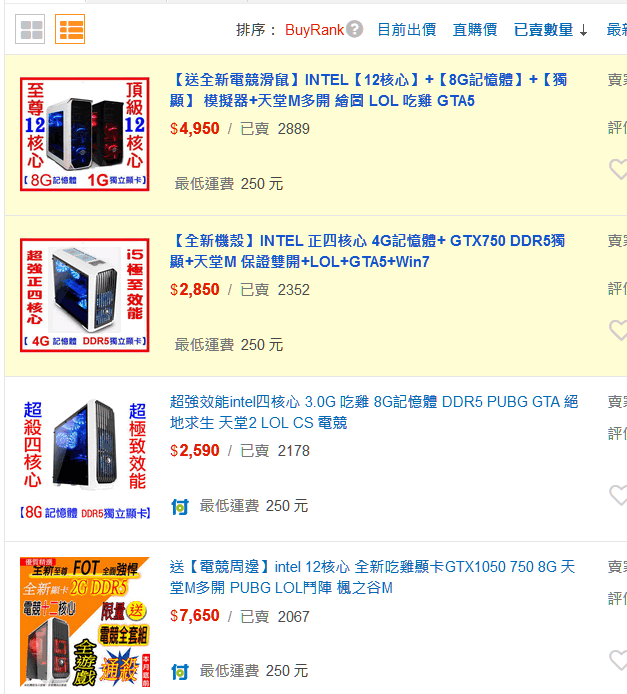
Task: Favorite the $4,950 12-core PC with heart icon
Action: click(x=619, y=169)
